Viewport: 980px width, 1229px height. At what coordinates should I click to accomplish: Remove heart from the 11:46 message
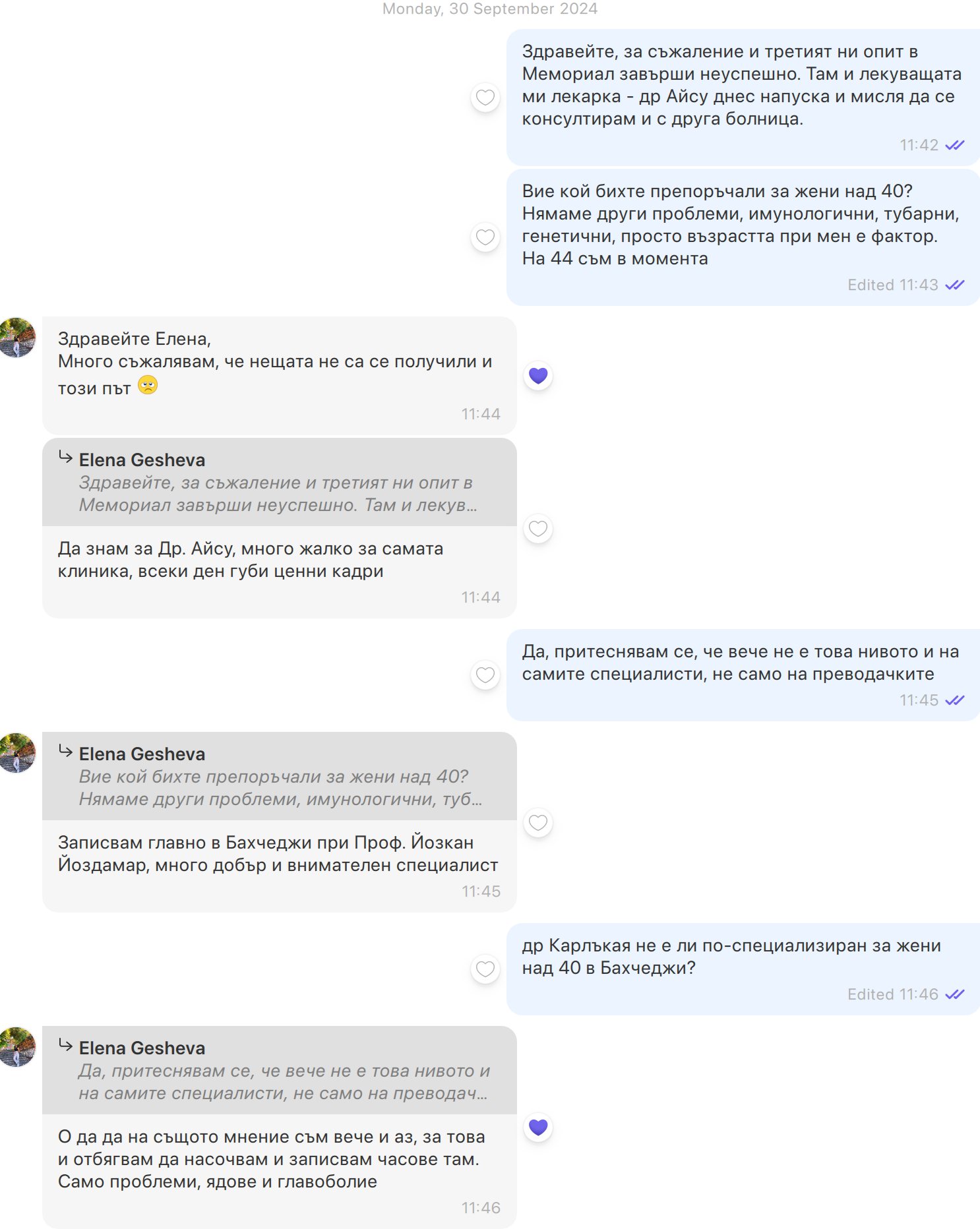click(538, 1127)
